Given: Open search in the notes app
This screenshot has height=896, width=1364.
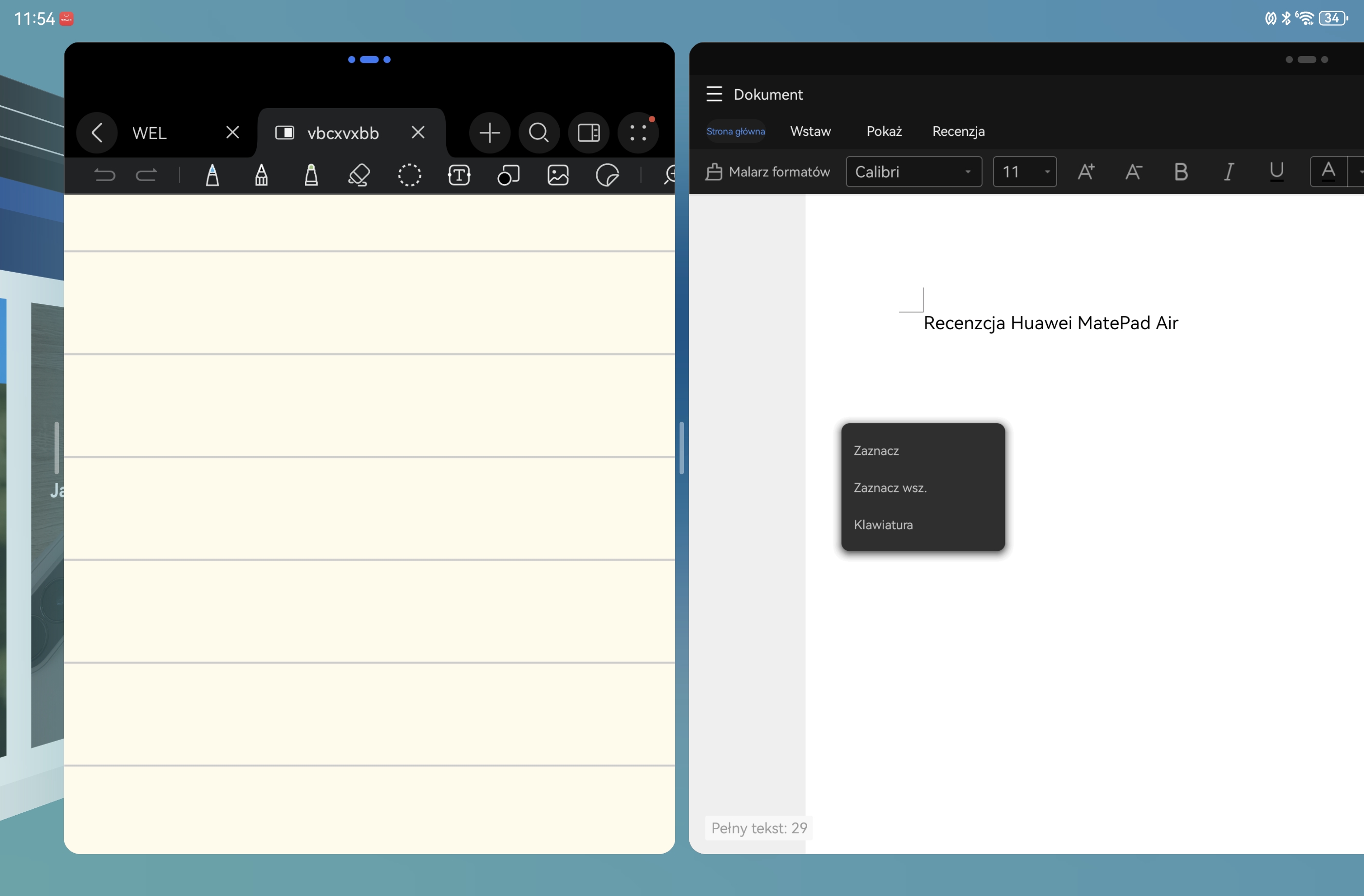Looking at the screenshot, I should (x=539, y=133).
